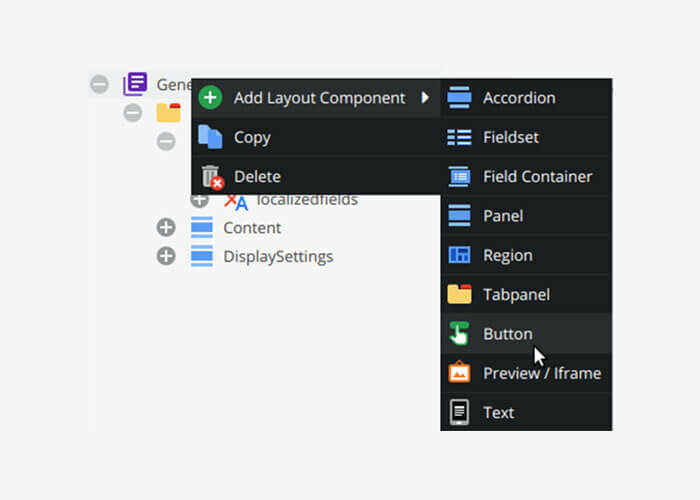Choose Delete from the context menu
This screenshot has height=500, width=700.
pos(316,176)
